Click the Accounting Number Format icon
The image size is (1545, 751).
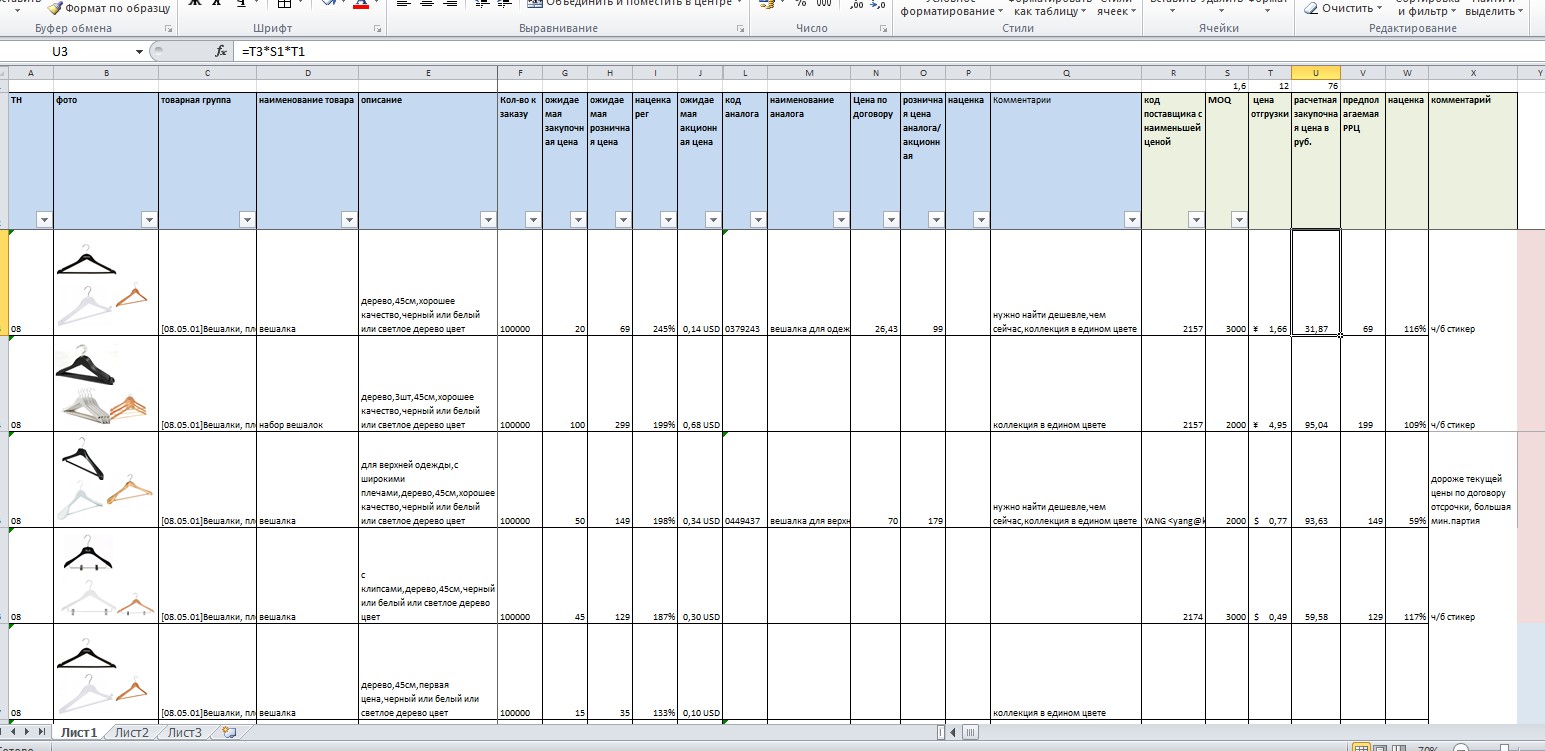pyautogui.click(x=767, y=4)
